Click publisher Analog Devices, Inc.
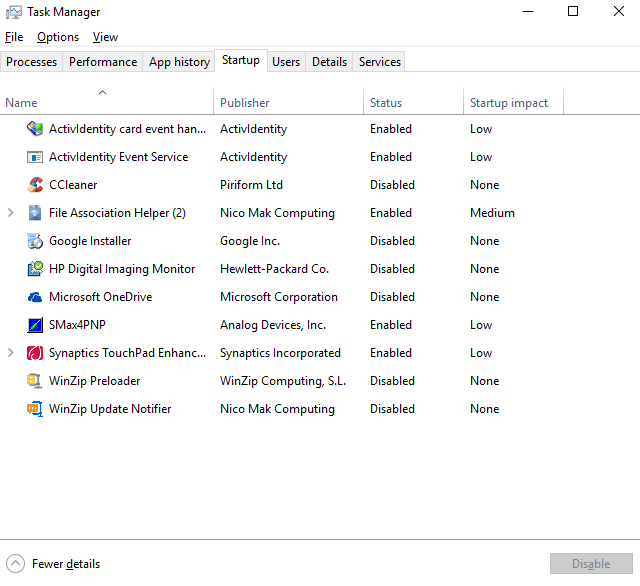Viewport: 640px width, 586px height. pos(273,325)
